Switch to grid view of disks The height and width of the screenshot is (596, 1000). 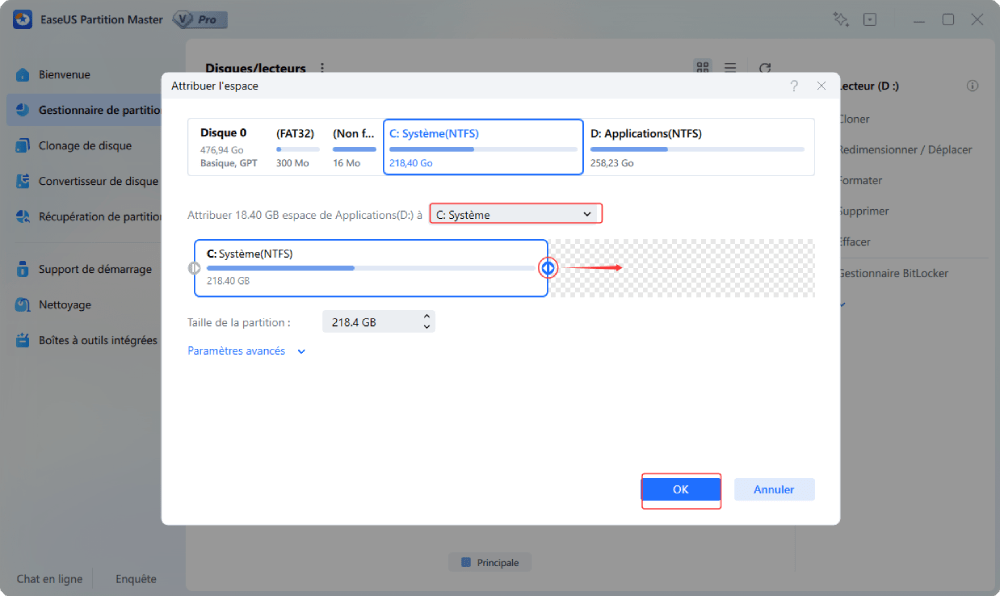(703, 67)
